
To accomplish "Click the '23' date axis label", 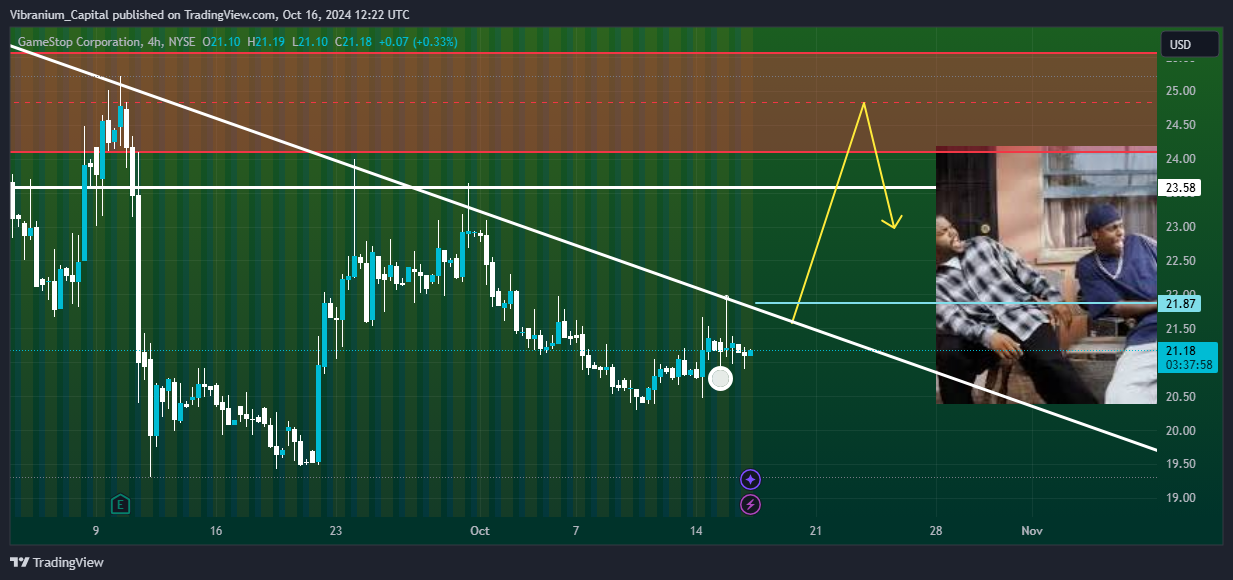I will [x=337, y=531].
